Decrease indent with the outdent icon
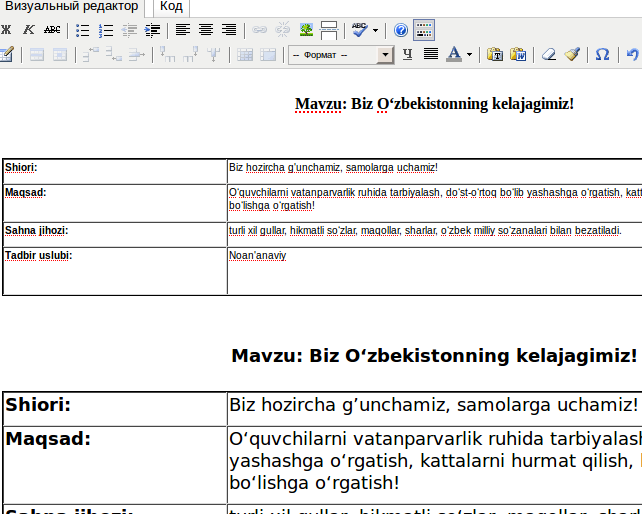 (129, 30)
